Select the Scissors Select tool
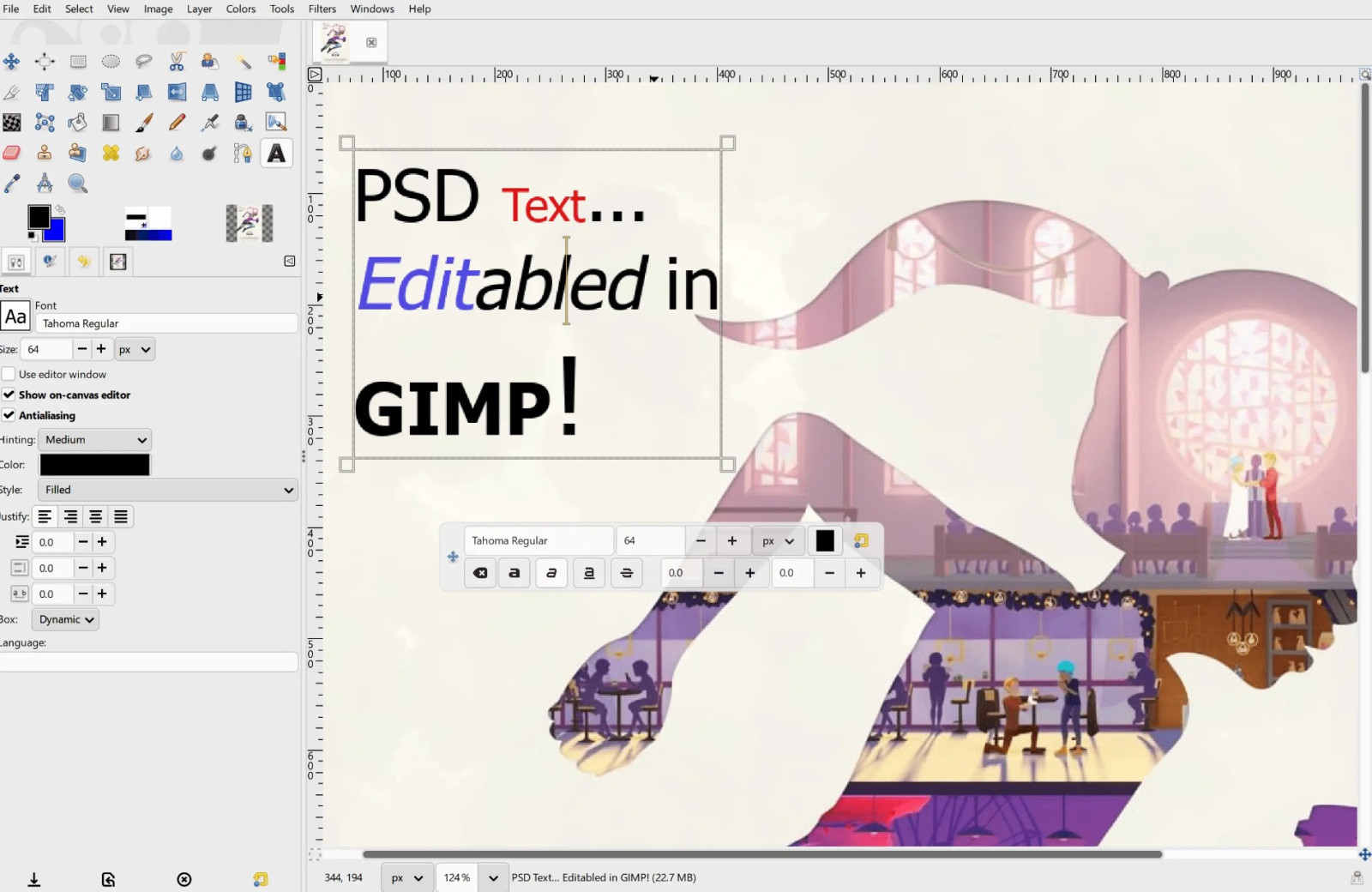The width and height of the screenshot is (1372, 892). [177, 61]
